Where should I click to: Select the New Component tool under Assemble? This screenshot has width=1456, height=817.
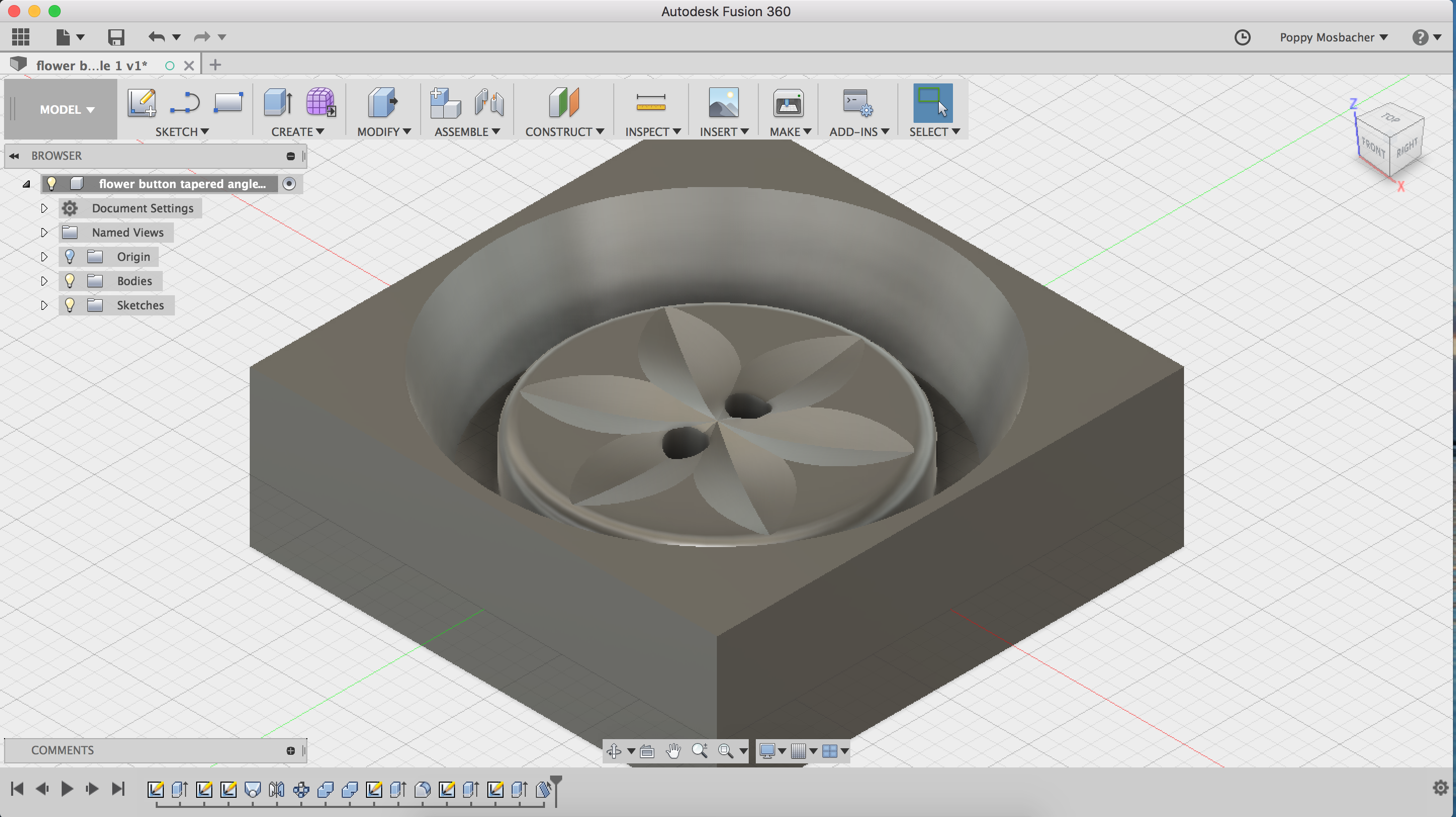(444, 104)
